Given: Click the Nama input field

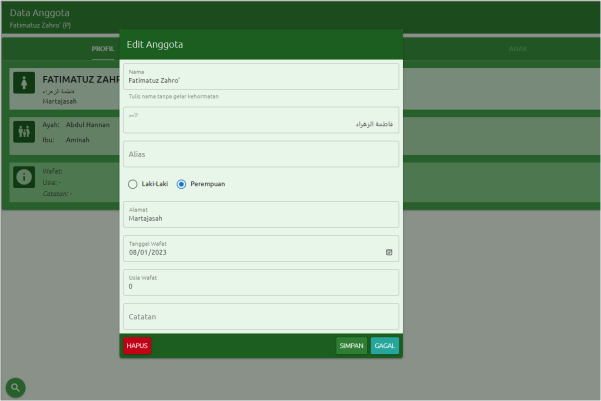Looking at the screenshot, I should (x=260, y=79).
